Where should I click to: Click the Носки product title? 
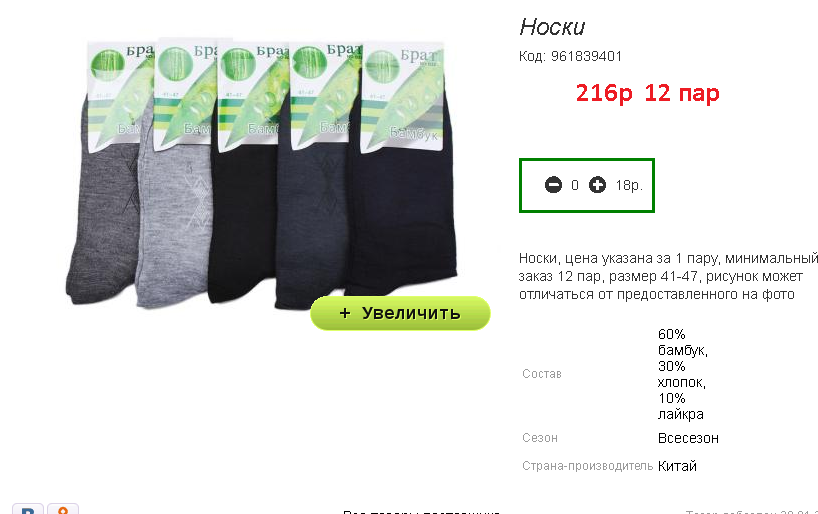click(552, 27)
